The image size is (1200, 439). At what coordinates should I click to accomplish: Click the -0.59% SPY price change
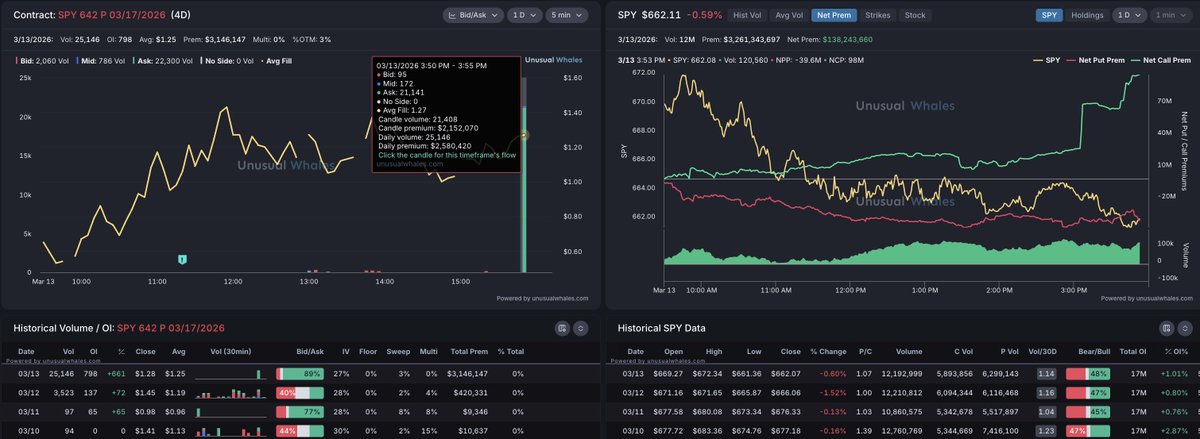pyautogui.click(x=705, y=15)
